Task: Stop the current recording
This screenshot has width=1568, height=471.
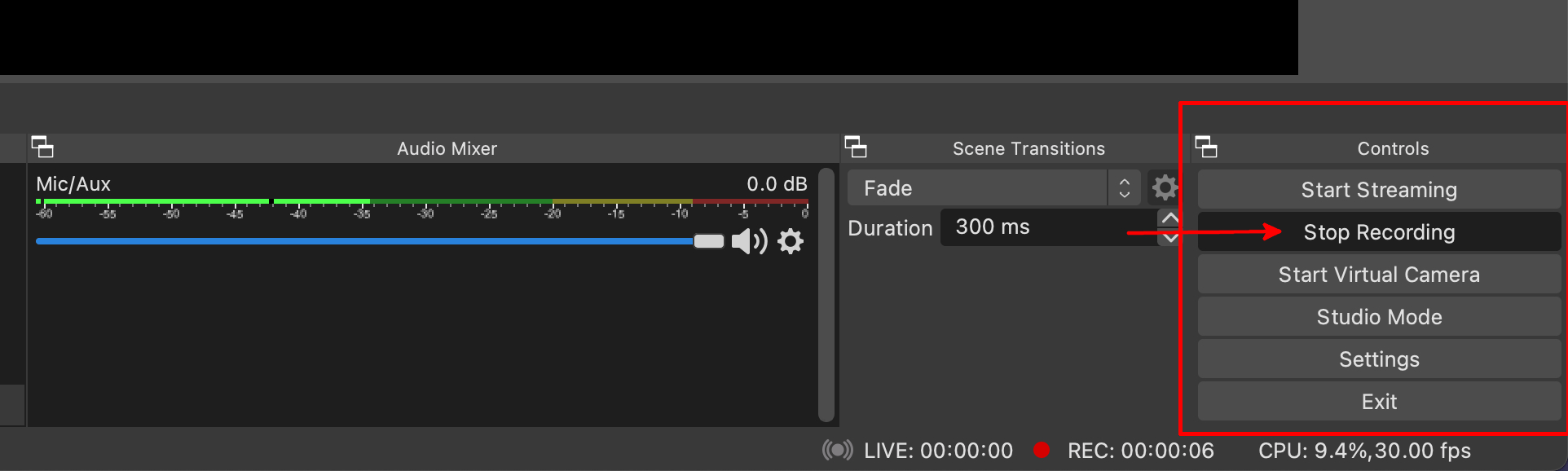Action: coord(1379,232)
